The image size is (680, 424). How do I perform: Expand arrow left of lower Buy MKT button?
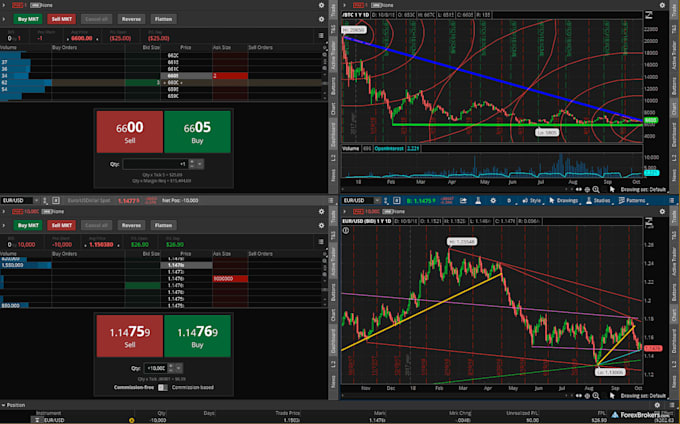pyautogui.click(x=4, y=225)
